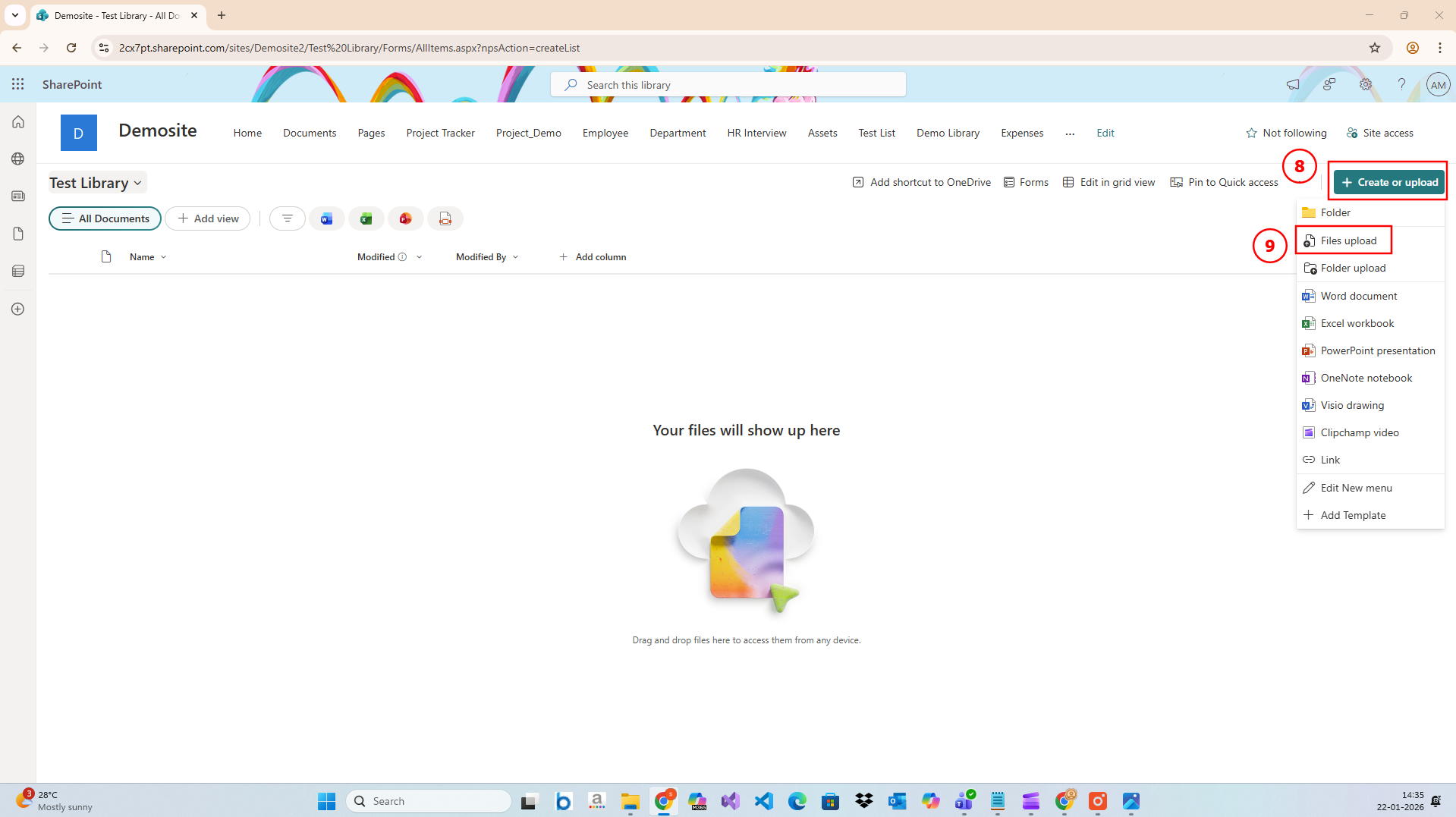This screenshot has width=1456, height=817.
Task: Open My sites globe icon in left rail
Action: (18, 159)
